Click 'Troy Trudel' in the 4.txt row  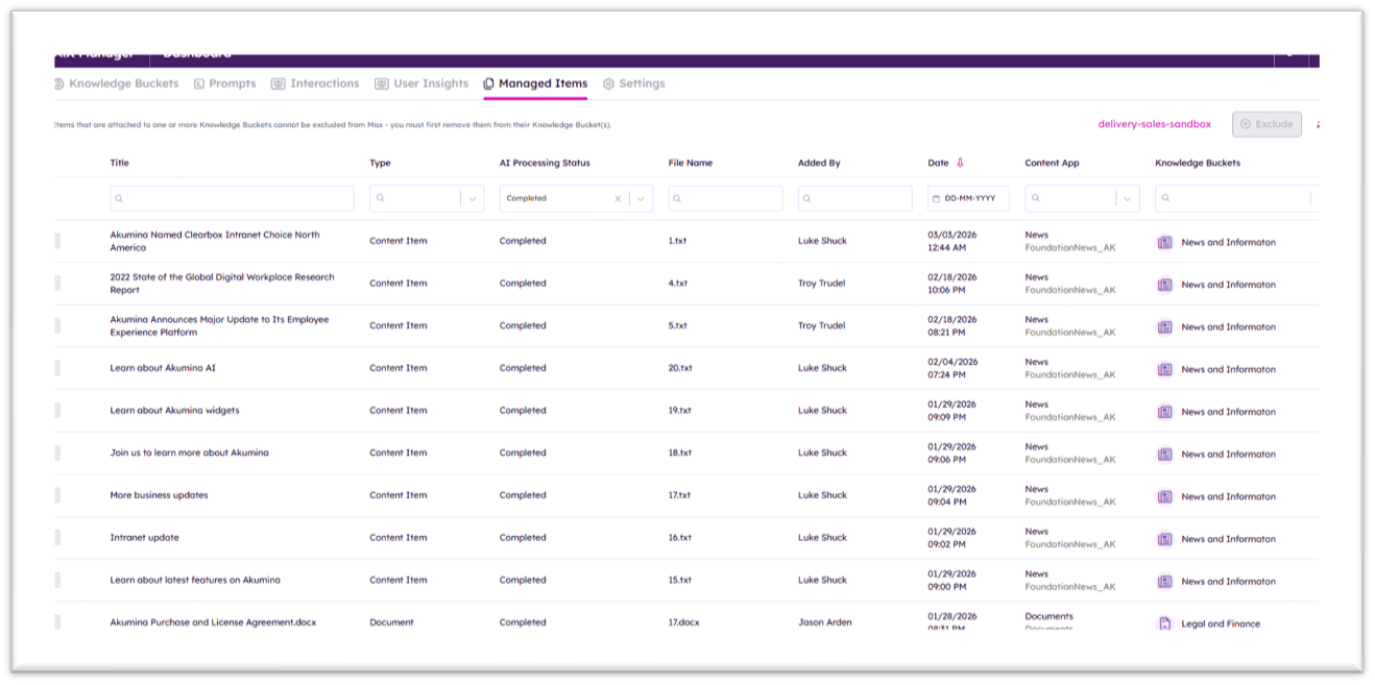click(x=821, y=283)
